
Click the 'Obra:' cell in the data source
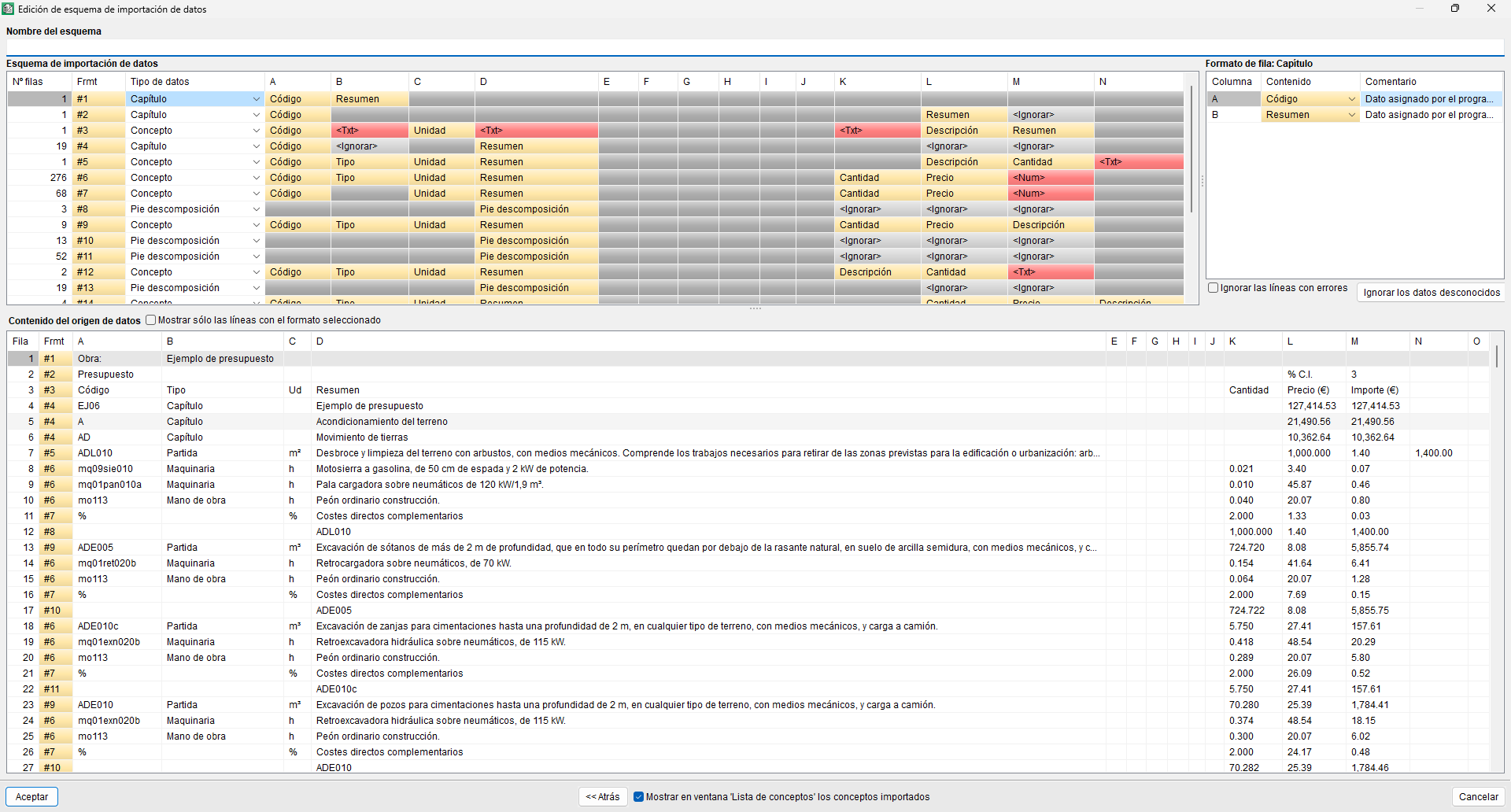tap(117, 359)
